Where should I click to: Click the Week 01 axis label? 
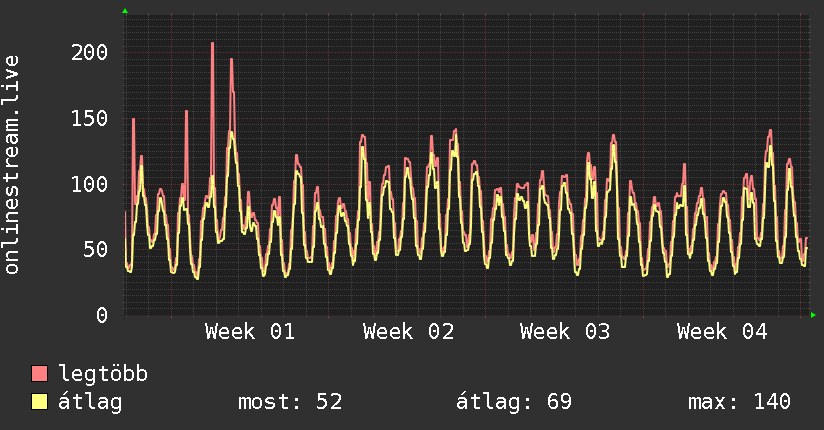[250, 332]
